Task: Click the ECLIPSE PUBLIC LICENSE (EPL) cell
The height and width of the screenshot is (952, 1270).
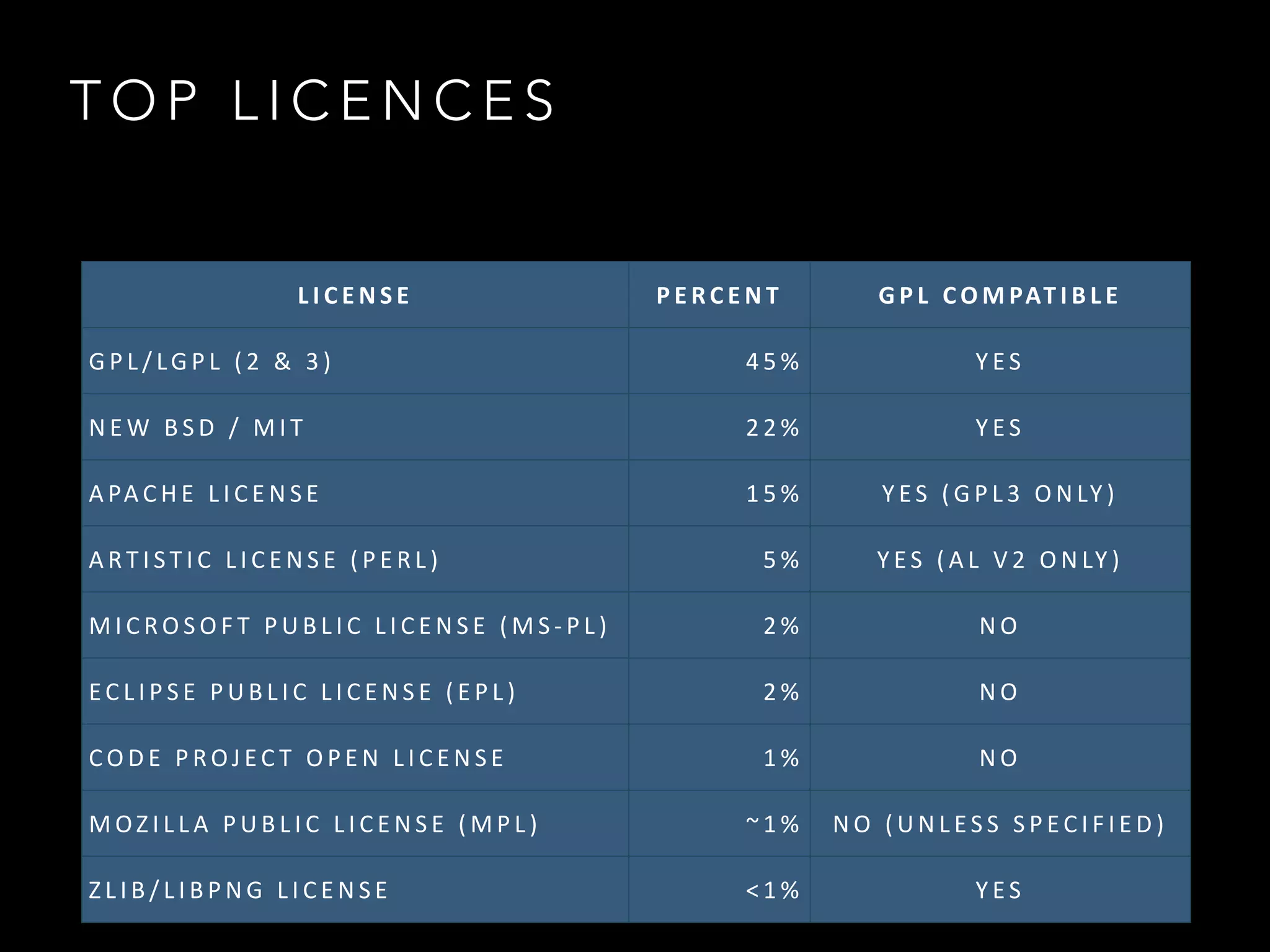Action: click(x=303, y=692)
